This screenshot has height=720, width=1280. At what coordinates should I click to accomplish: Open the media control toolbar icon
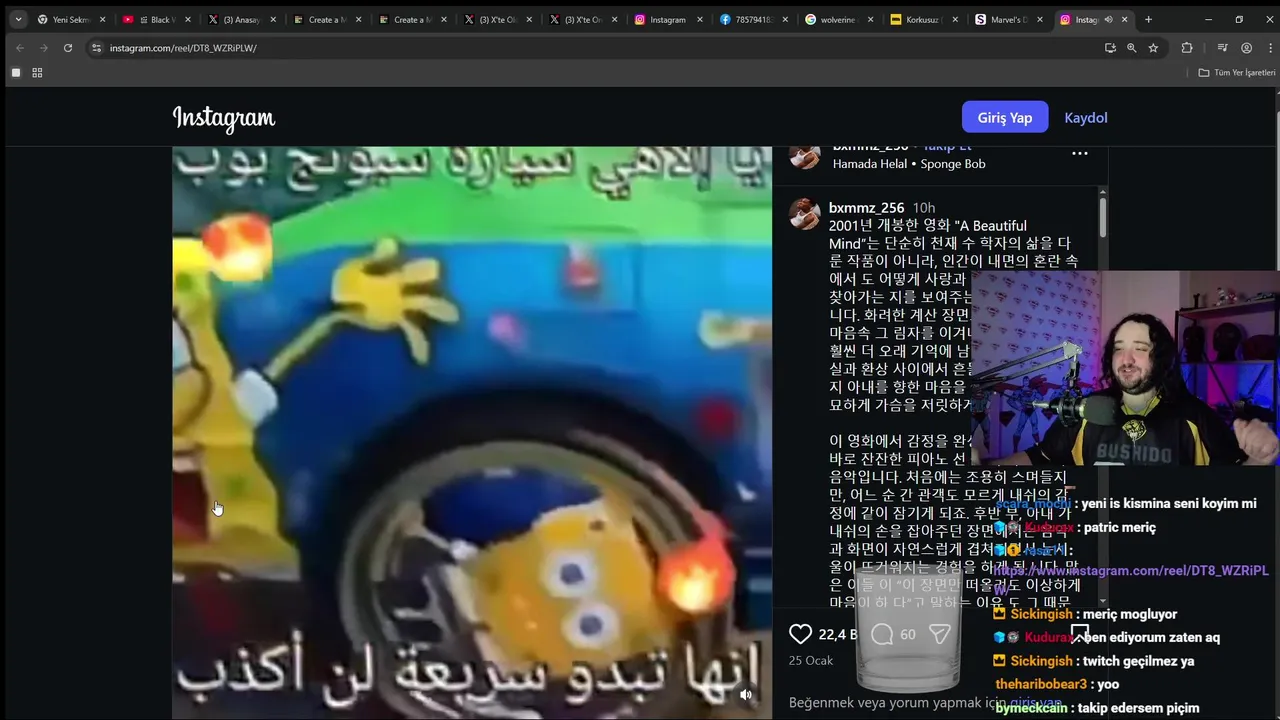click(1222, 47)
